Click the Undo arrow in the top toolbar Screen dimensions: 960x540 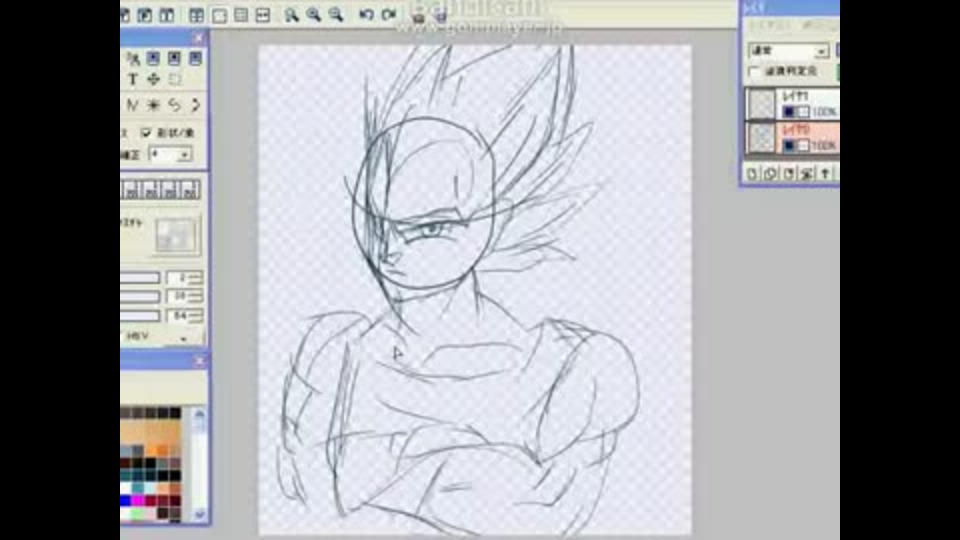366,15
